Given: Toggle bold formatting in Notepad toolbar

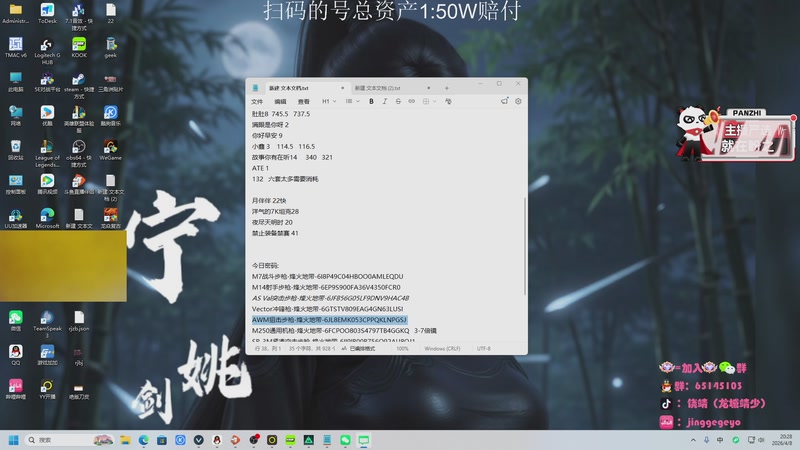Looking at the screenshot, I should coord(371,102).
